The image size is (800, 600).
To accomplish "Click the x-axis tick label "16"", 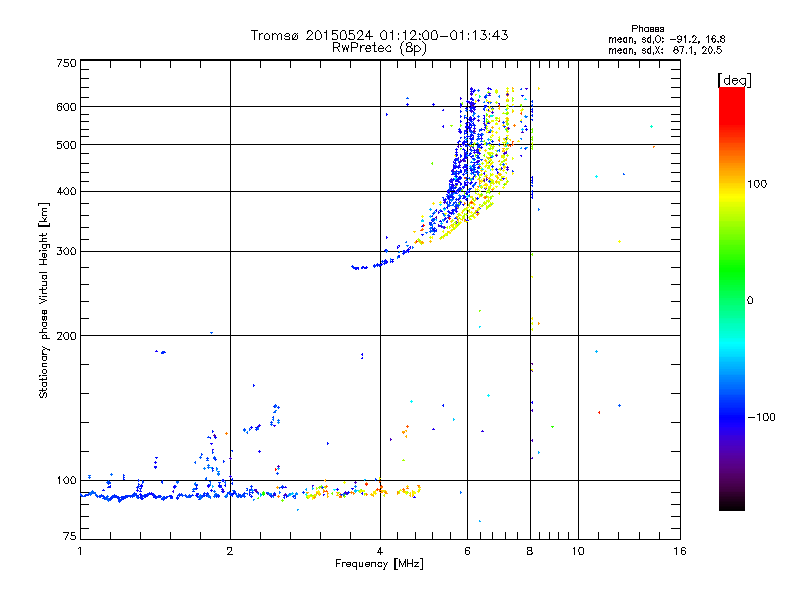I will click(680, 551).
